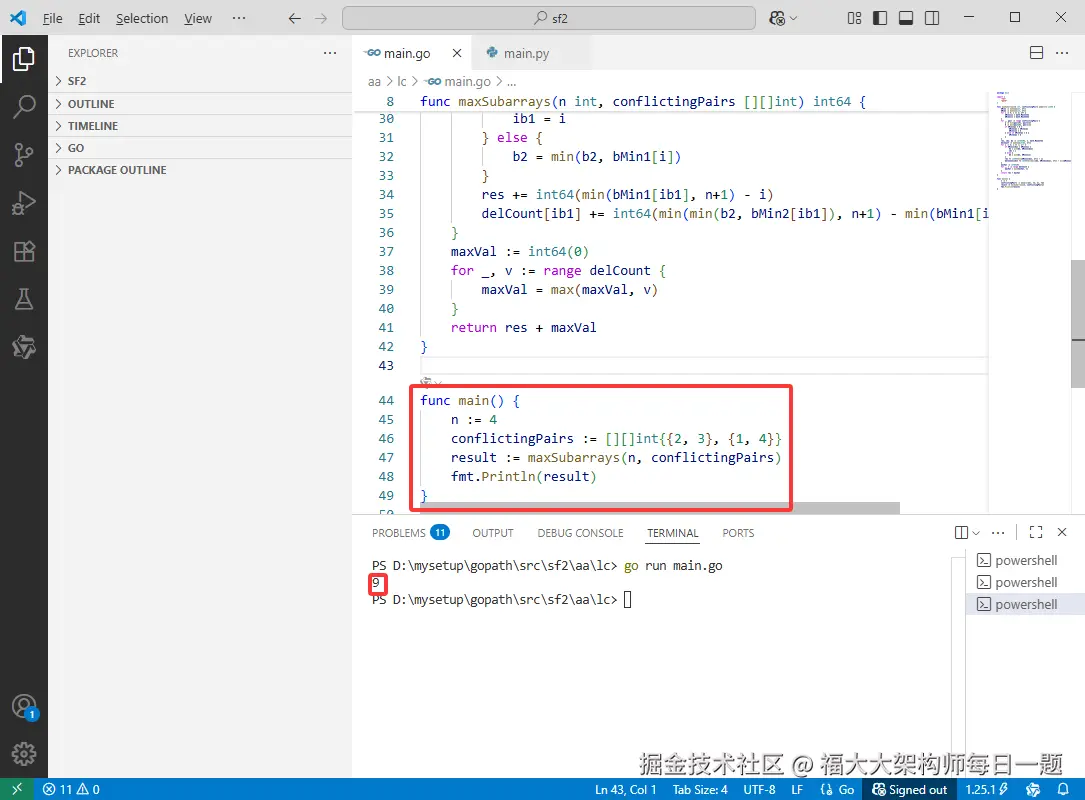
Task: Open the Selection menu
Action: (142, 18)
